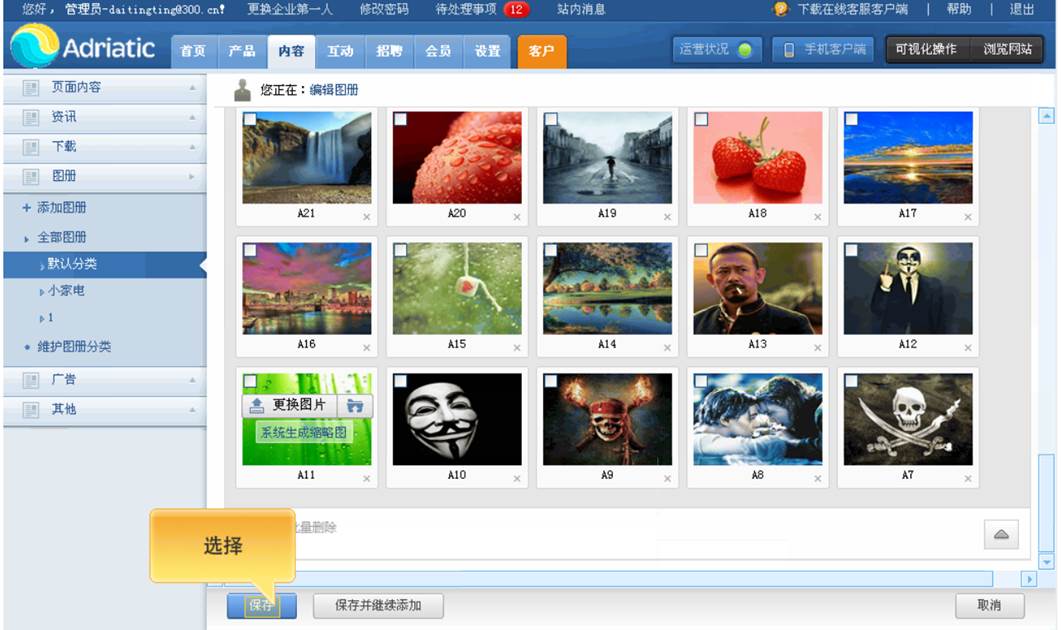The height and width of the screenshot is (630, 1061).
Task: Check the box on image A9
Action: [551, 381]
